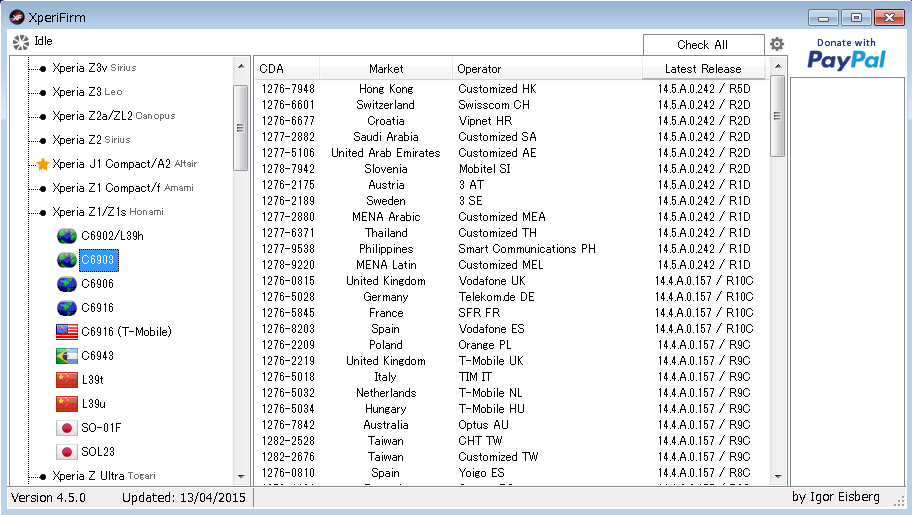The image size is (912, 515).
Task: Select the SO-01F model
Action: point(101,428)
